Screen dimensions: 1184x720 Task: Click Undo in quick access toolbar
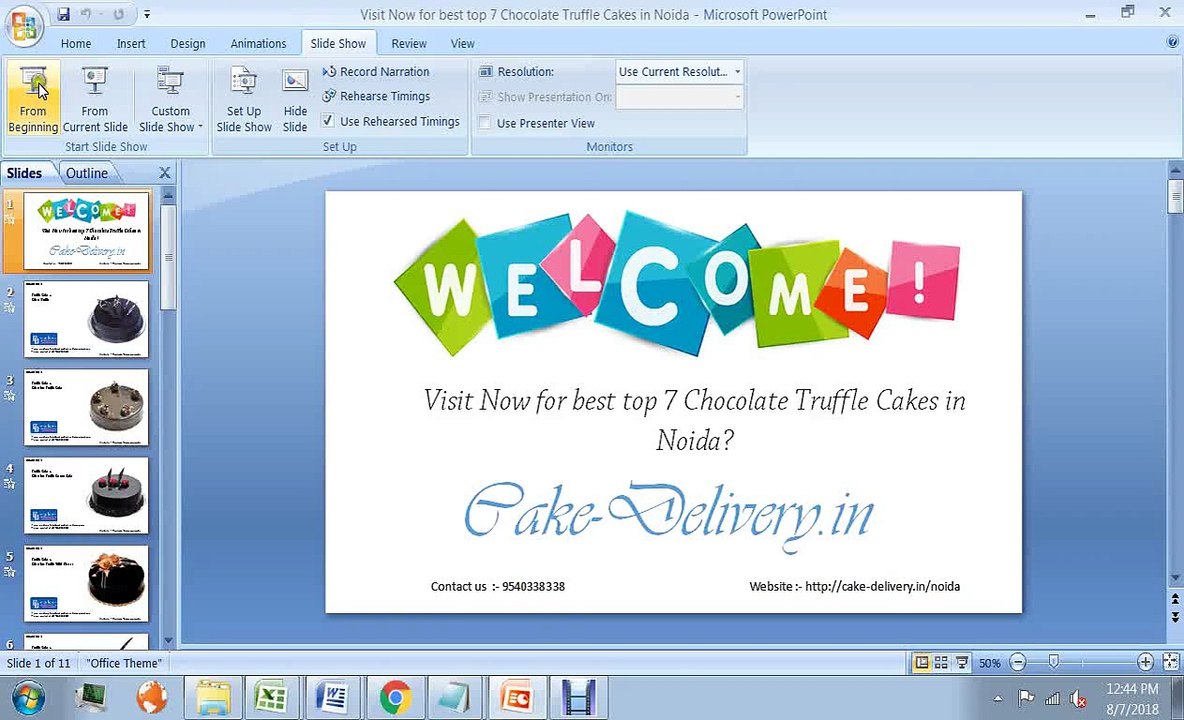pos(86,14)
